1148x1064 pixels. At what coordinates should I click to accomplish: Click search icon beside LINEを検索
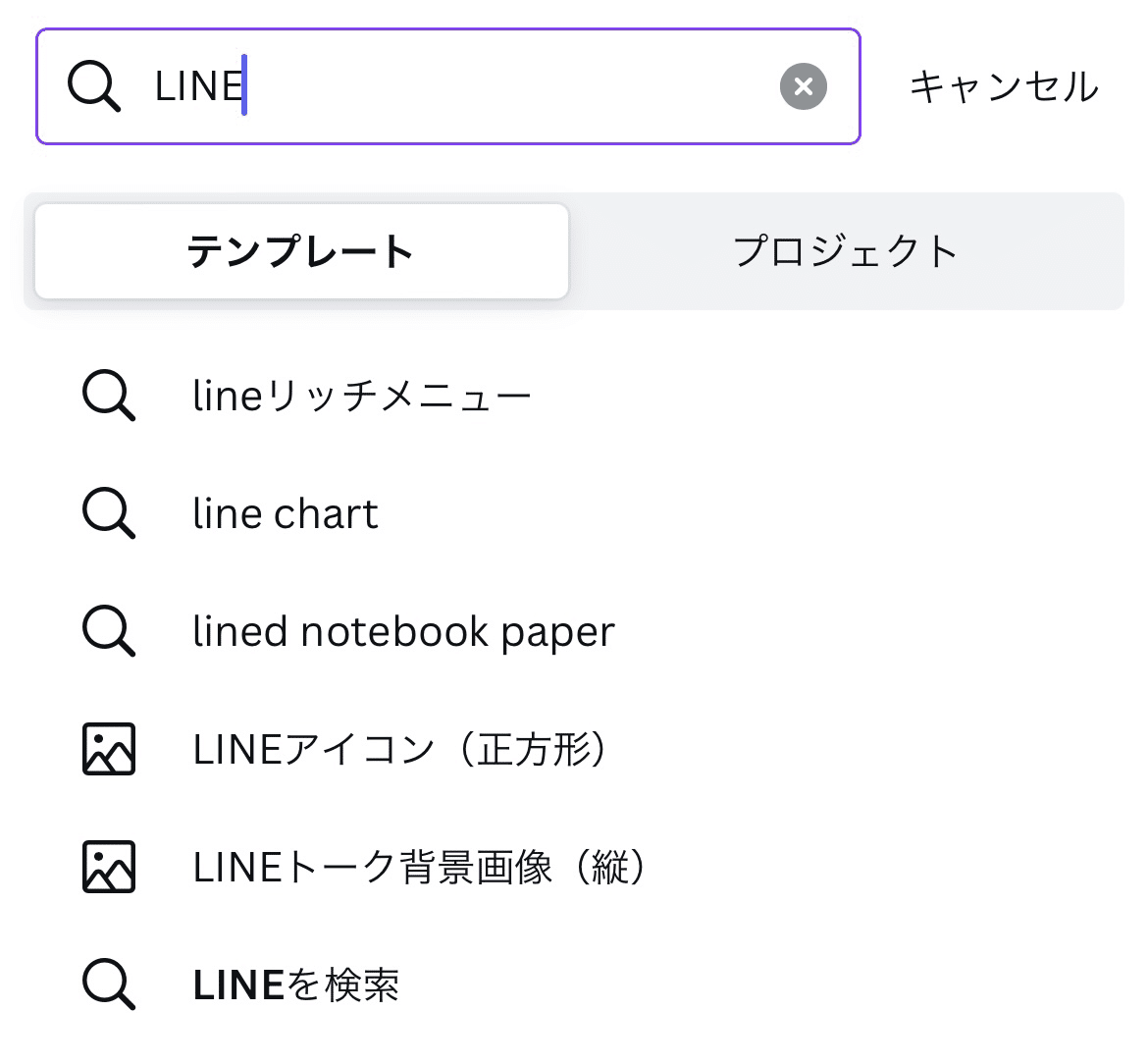(108, 984)
